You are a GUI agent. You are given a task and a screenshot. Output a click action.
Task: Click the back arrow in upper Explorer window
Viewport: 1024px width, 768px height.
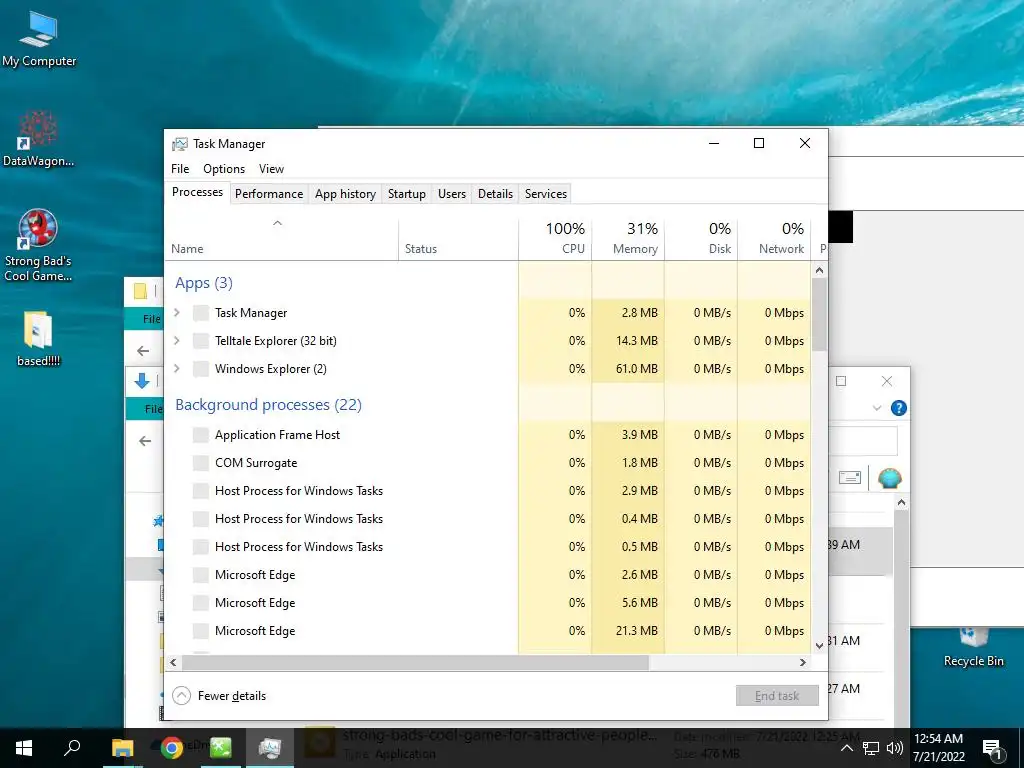tap(143, 351)
